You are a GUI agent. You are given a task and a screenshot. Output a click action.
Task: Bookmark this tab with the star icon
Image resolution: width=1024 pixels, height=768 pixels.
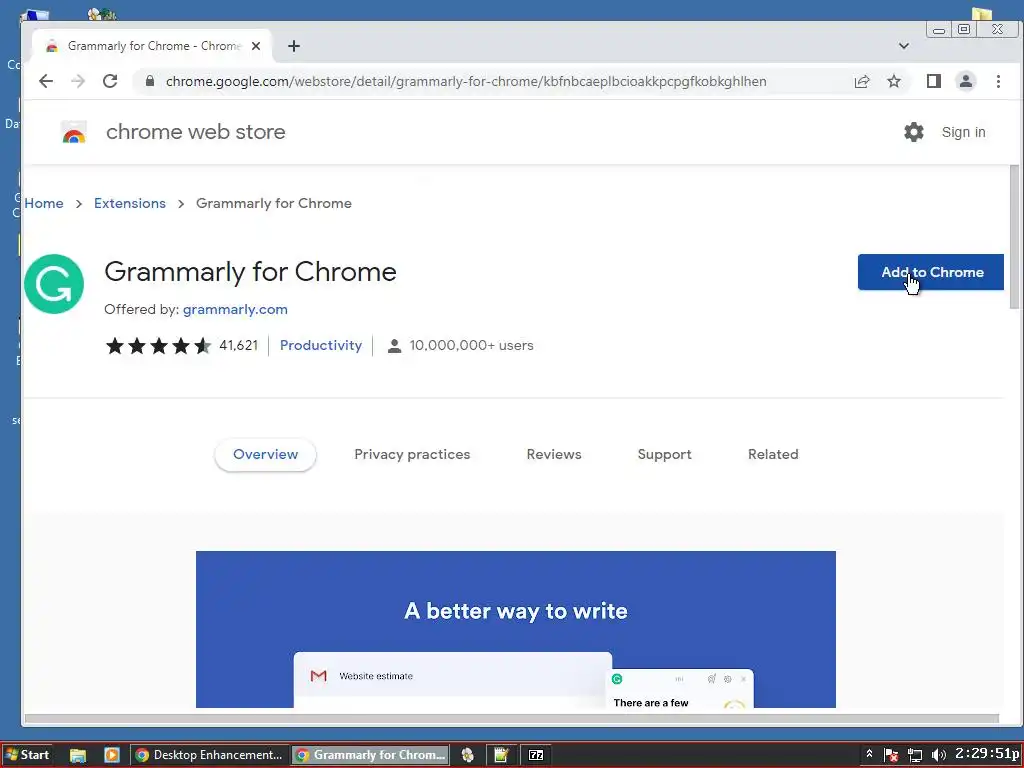coord(894,82)
